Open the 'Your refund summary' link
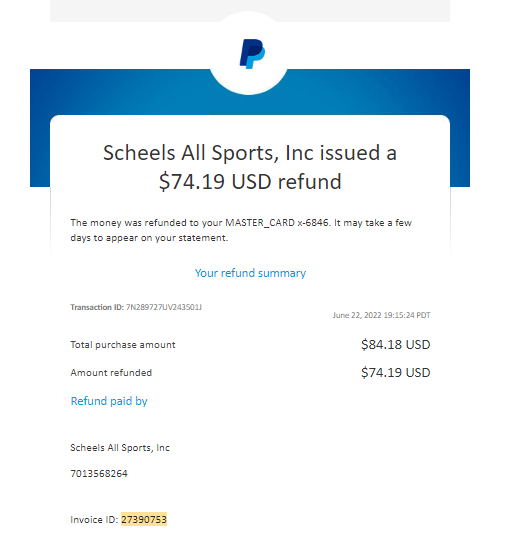The image size is (508, 536). coord(250,273)
